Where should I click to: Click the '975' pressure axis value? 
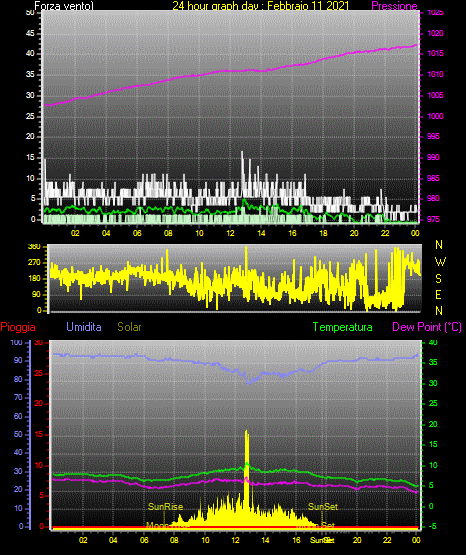pyautogui.click(x=433, y=219)
